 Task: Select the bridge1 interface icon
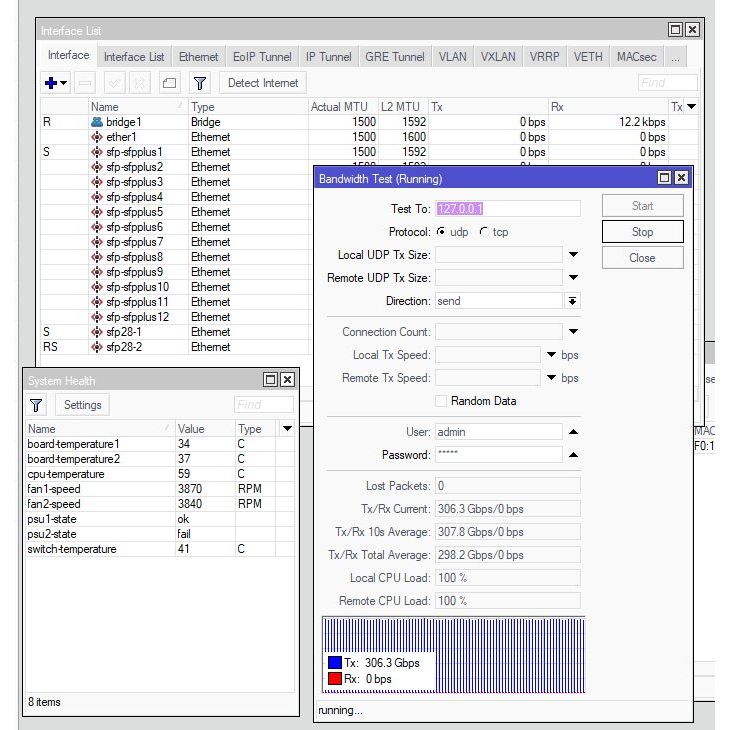(x=97, y=122)
